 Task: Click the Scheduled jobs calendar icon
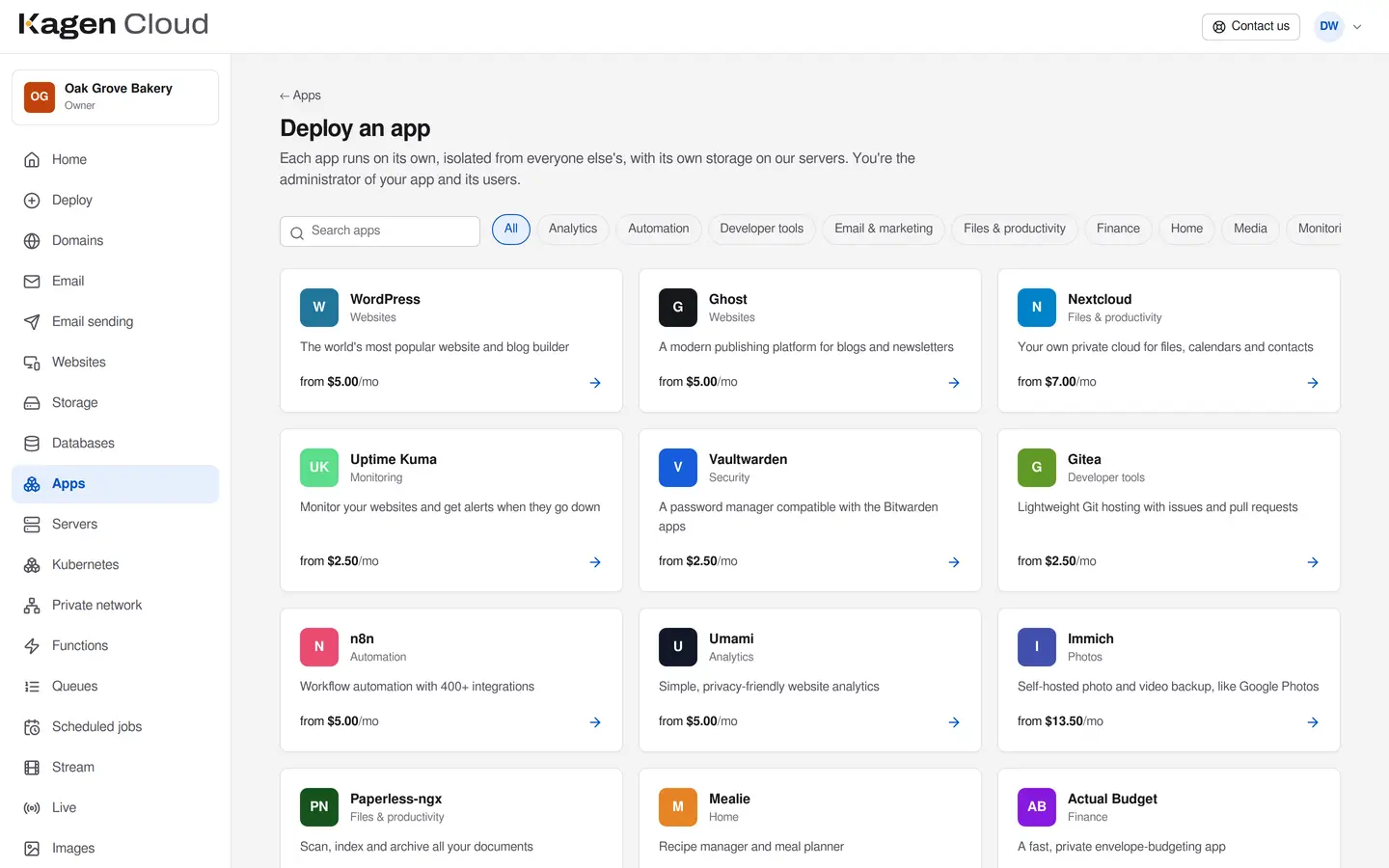[x=32, y=727]
